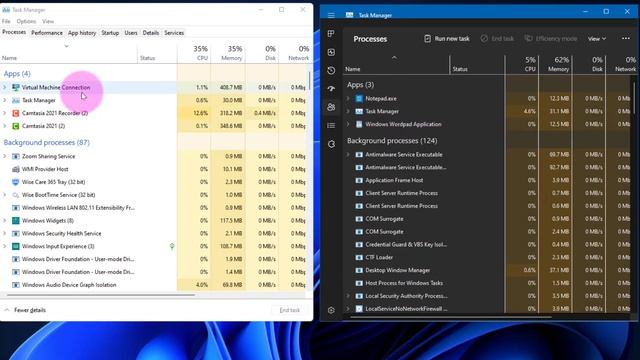The height and width of the screenshot is (360, 640).
Task: Sort by CPU column in light Task Manager
Action: [x=194, y=53]
